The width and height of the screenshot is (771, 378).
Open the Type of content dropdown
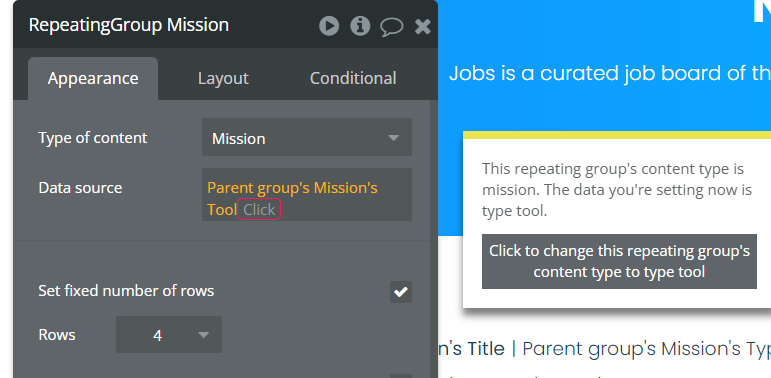pyautogui.click(x=307, y=138)
